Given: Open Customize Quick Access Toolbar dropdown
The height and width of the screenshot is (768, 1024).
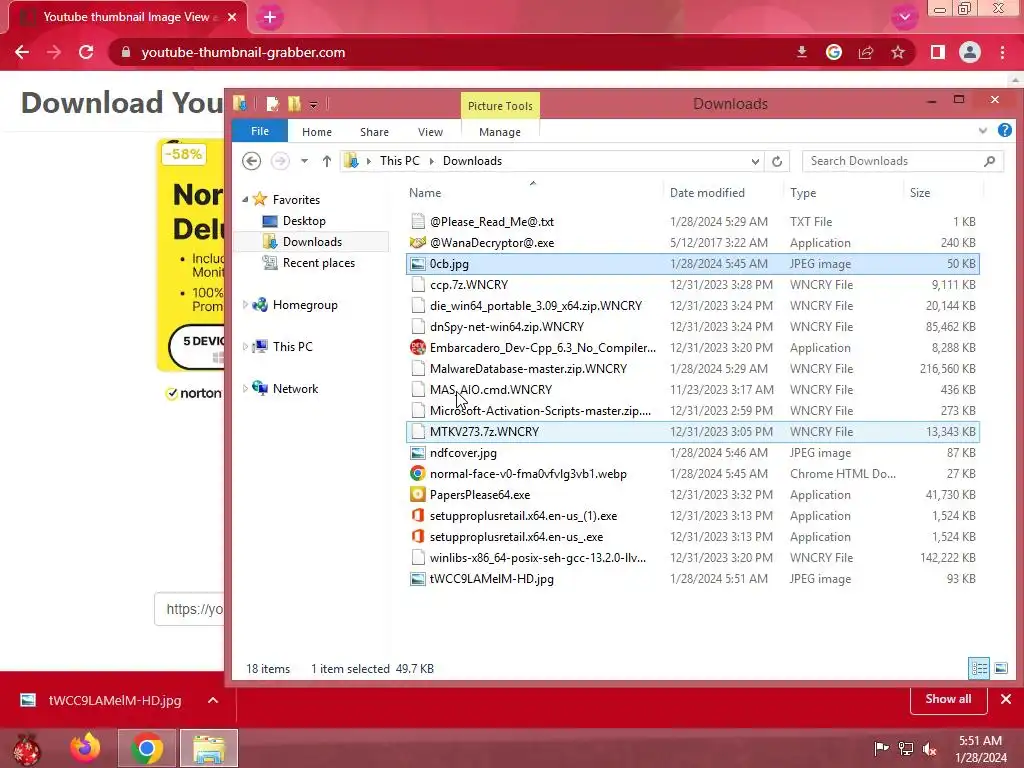Looking at the screenshot, I should coord(313,104).
